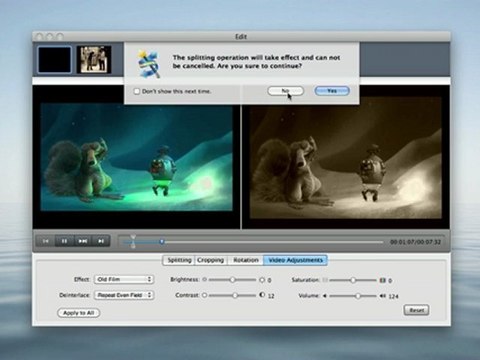Click the Apply to All button

pos(79,313)
